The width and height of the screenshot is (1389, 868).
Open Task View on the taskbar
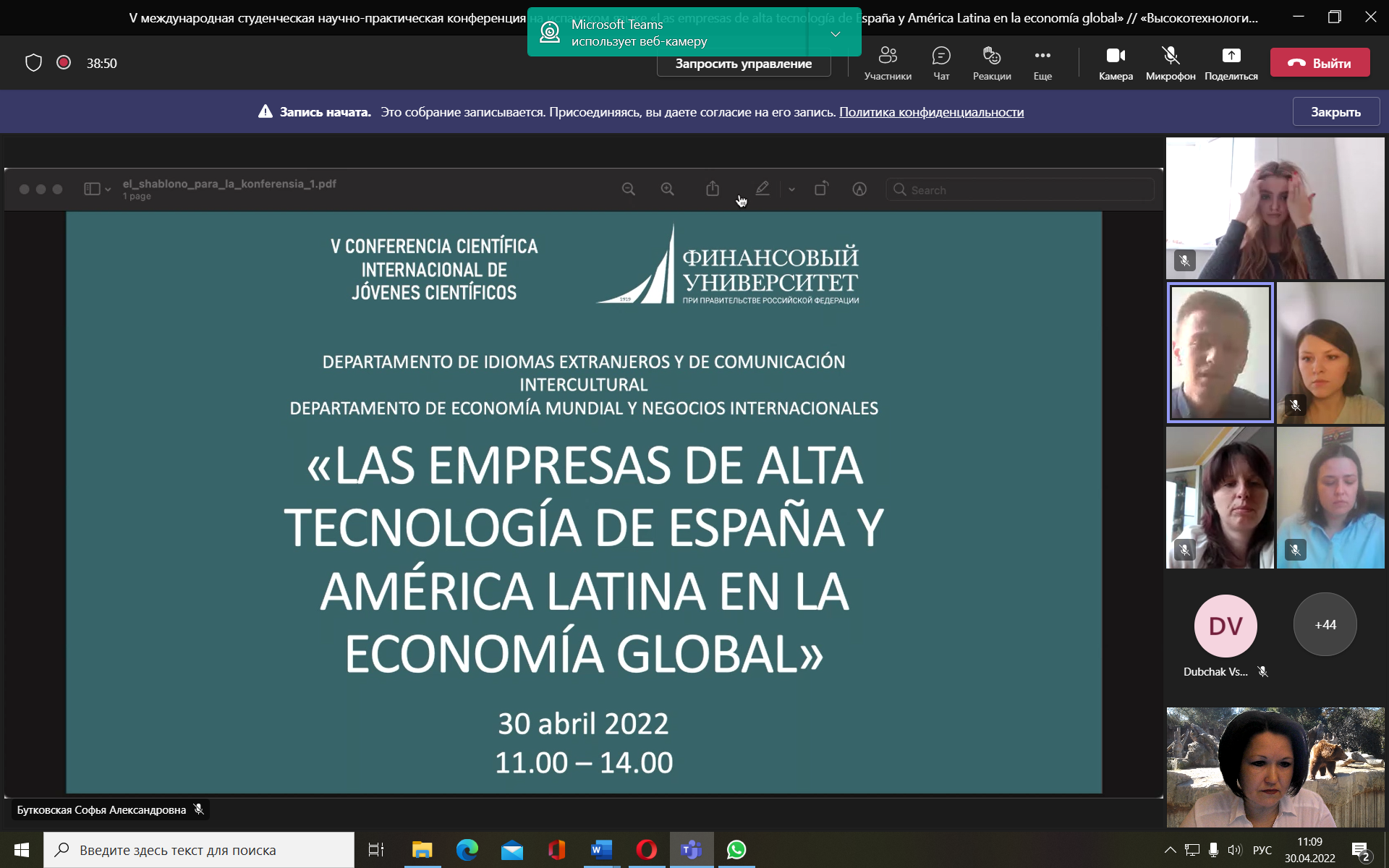[x=376, y=850]
